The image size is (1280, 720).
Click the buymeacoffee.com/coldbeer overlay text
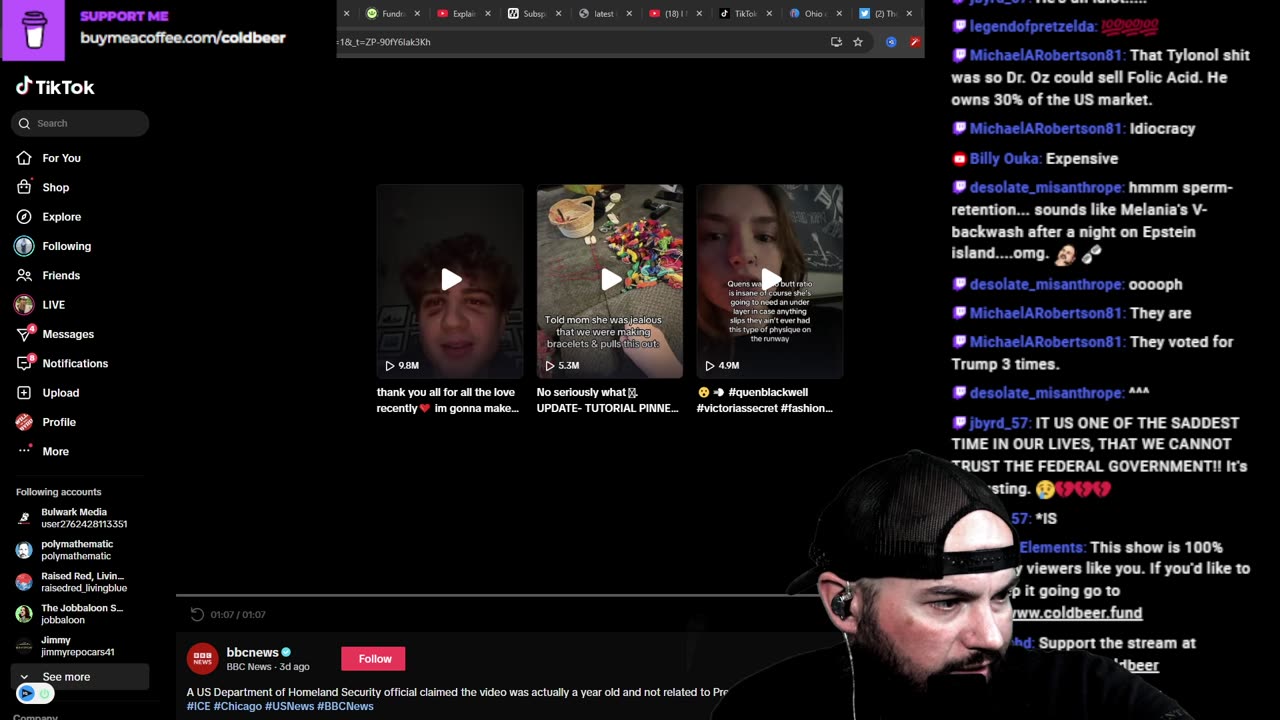[x=183, y=38]
